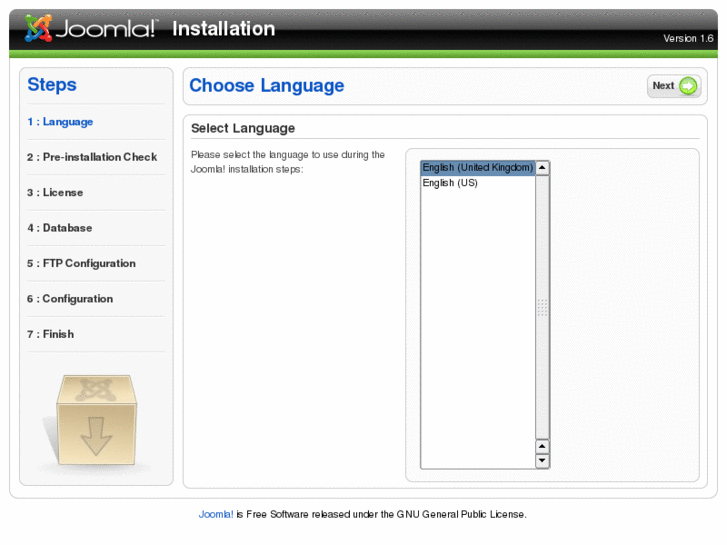Open the Joomla! footer link
727x545 pixels.
pyautogui.click(x=216, y=514)
